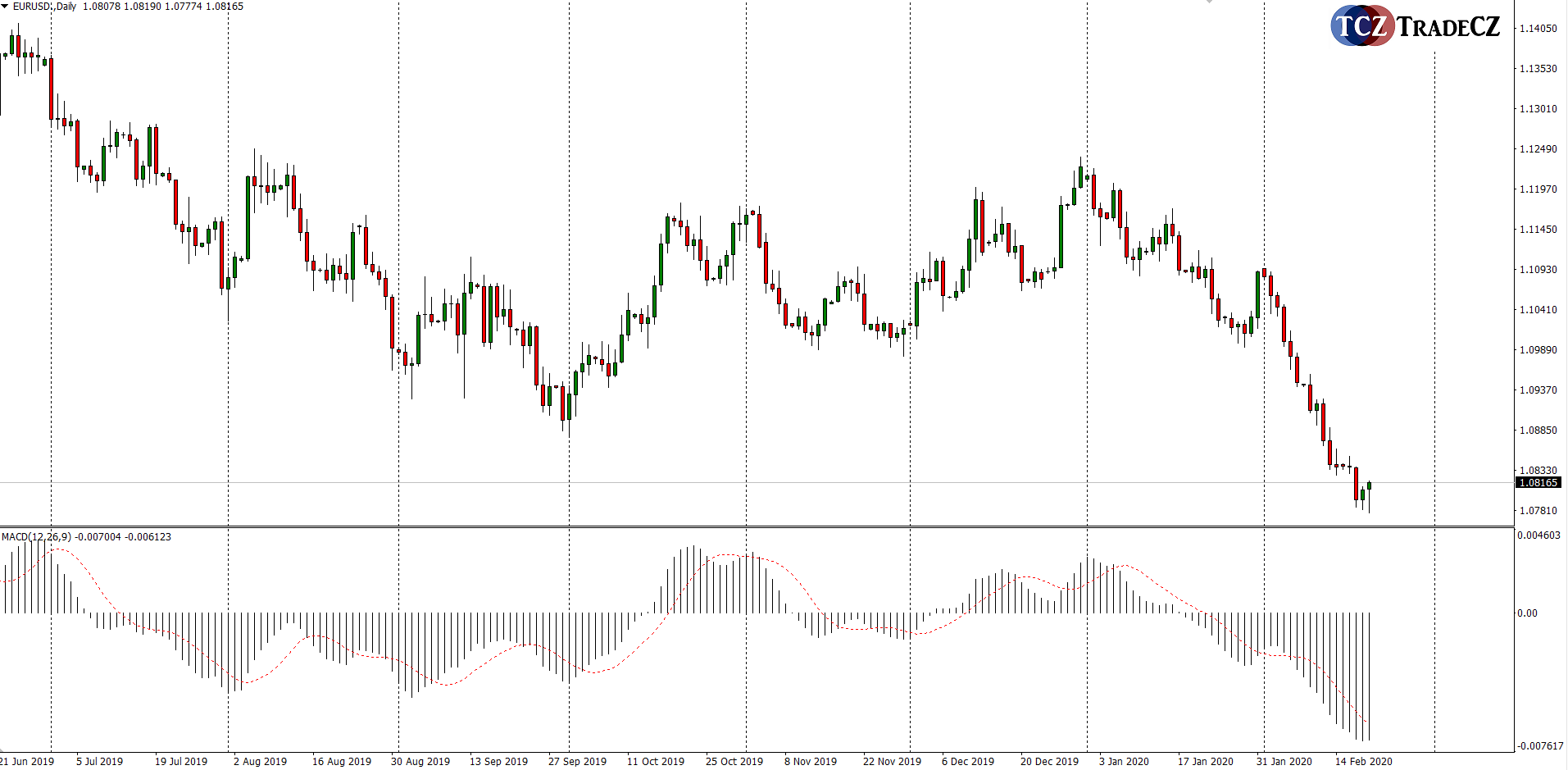Viewport: 1568px width, 770px height.
Task: Select the 14 Feb 2020 date label
Action: click(x=1363, y=762)
